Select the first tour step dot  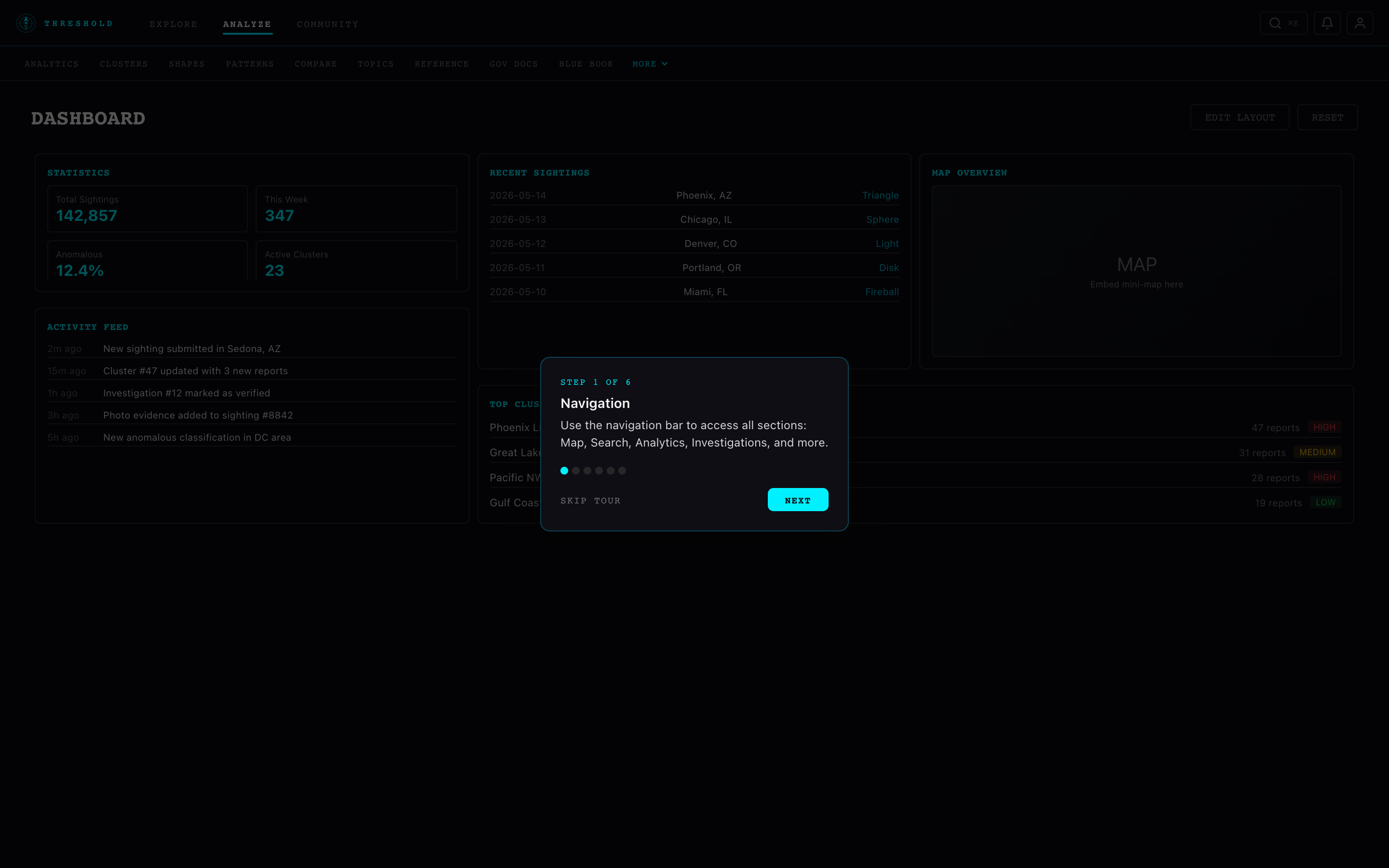click(x=564, y=471)
